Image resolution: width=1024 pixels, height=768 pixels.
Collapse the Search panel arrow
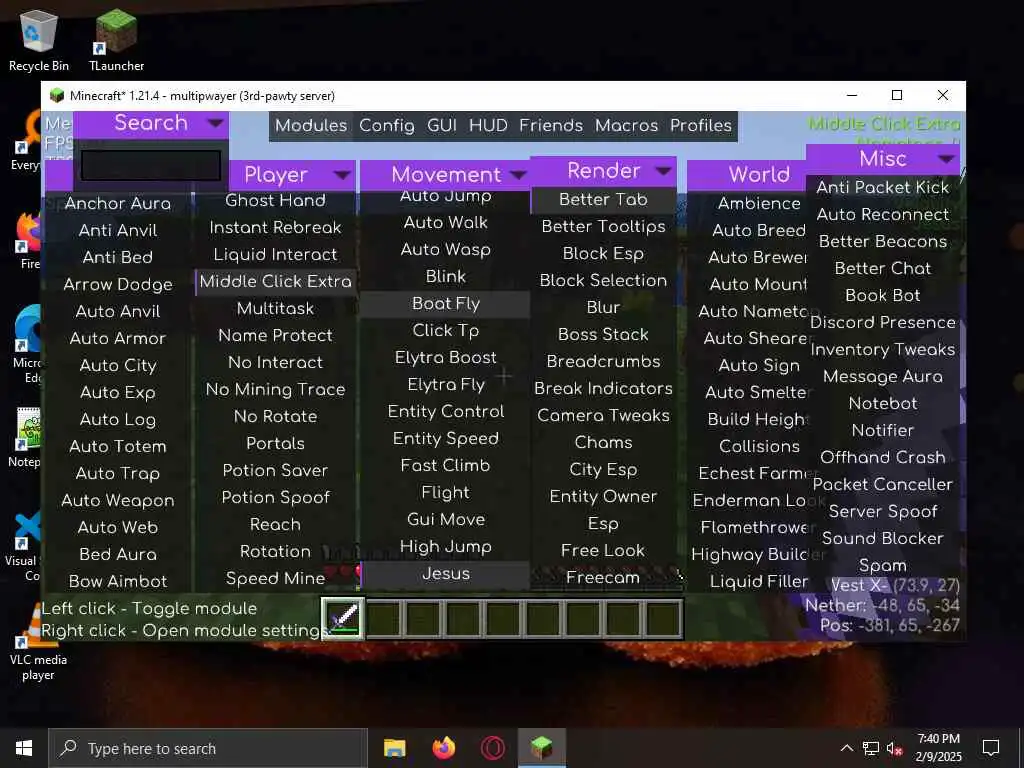pos(215,122)
